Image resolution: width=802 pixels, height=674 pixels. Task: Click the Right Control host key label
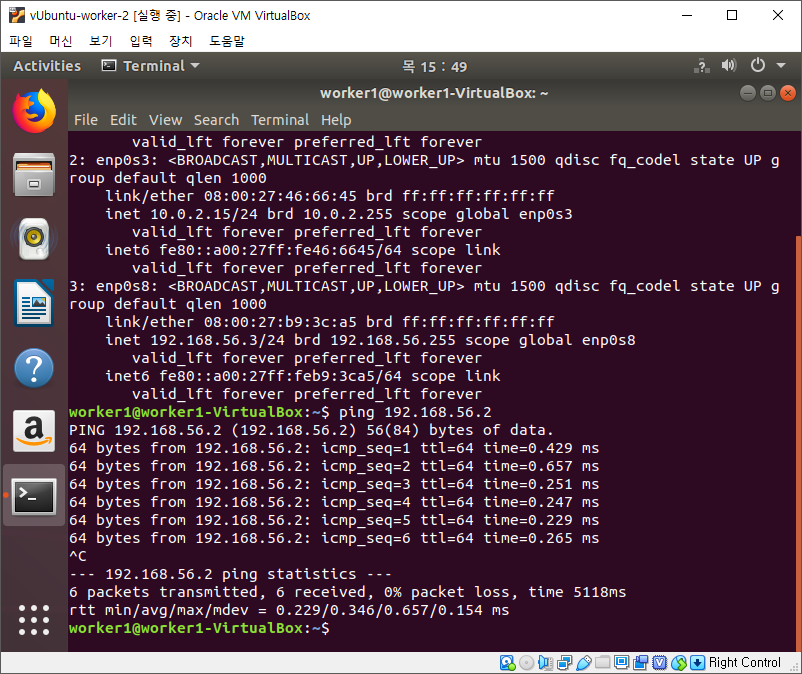point(745,663)
